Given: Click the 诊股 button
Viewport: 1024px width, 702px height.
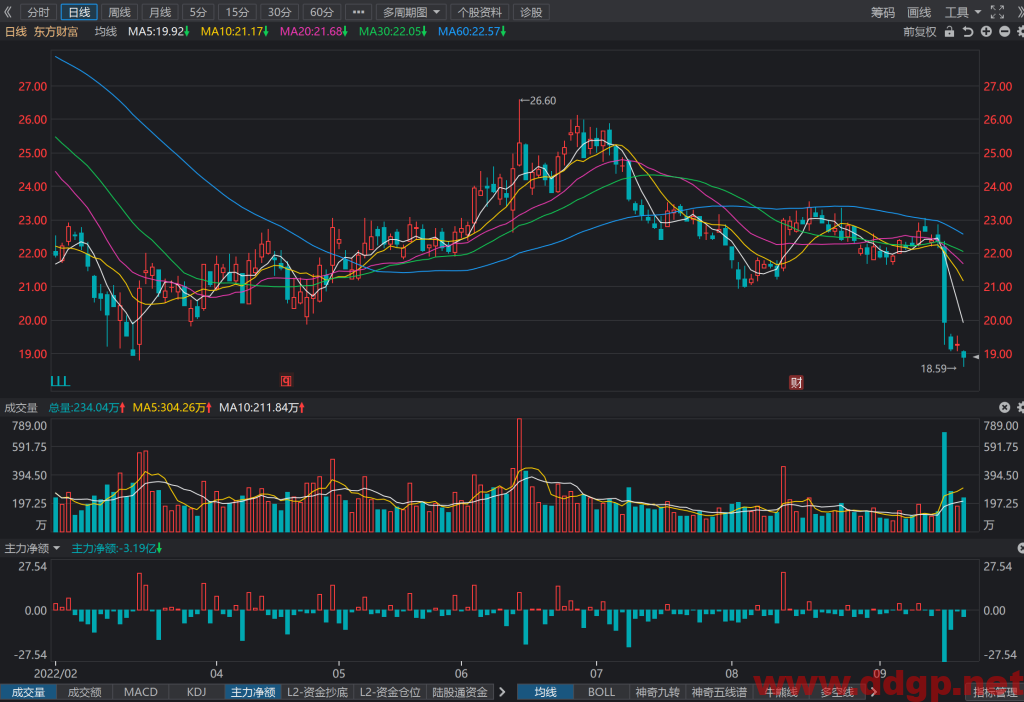Looking at the screenshot, I should click(x=531, y=12).
